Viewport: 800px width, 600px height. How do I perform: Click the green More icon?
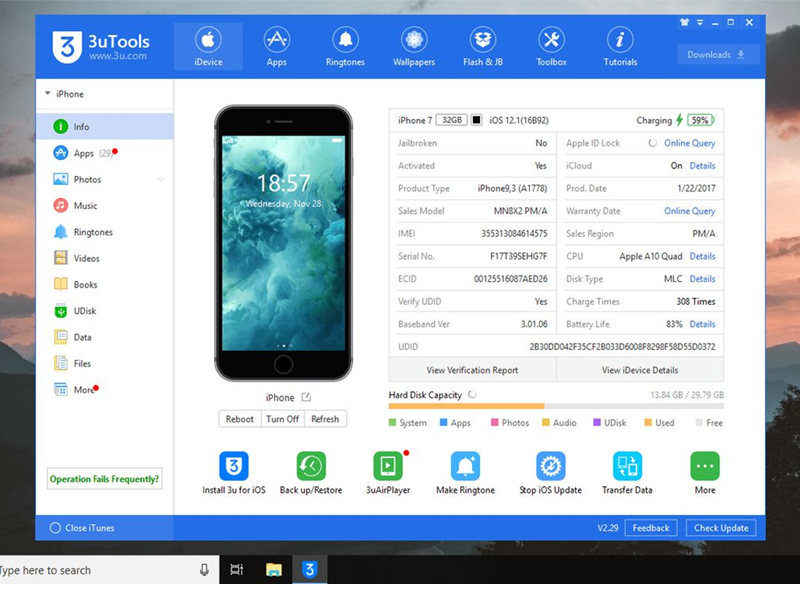click(705, 466)
